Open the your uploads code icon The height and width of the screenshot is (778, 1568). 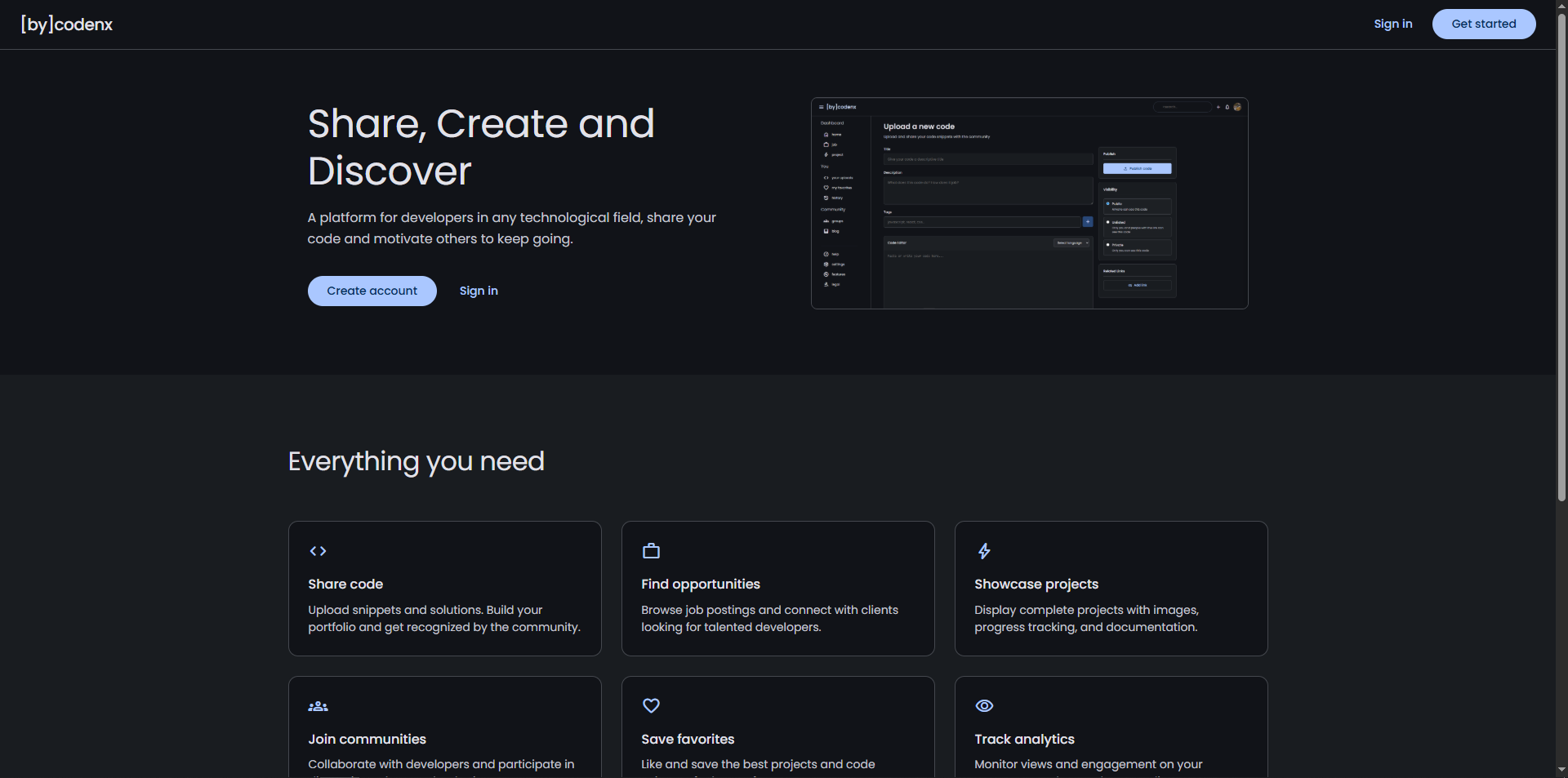[x=826, y=177]
